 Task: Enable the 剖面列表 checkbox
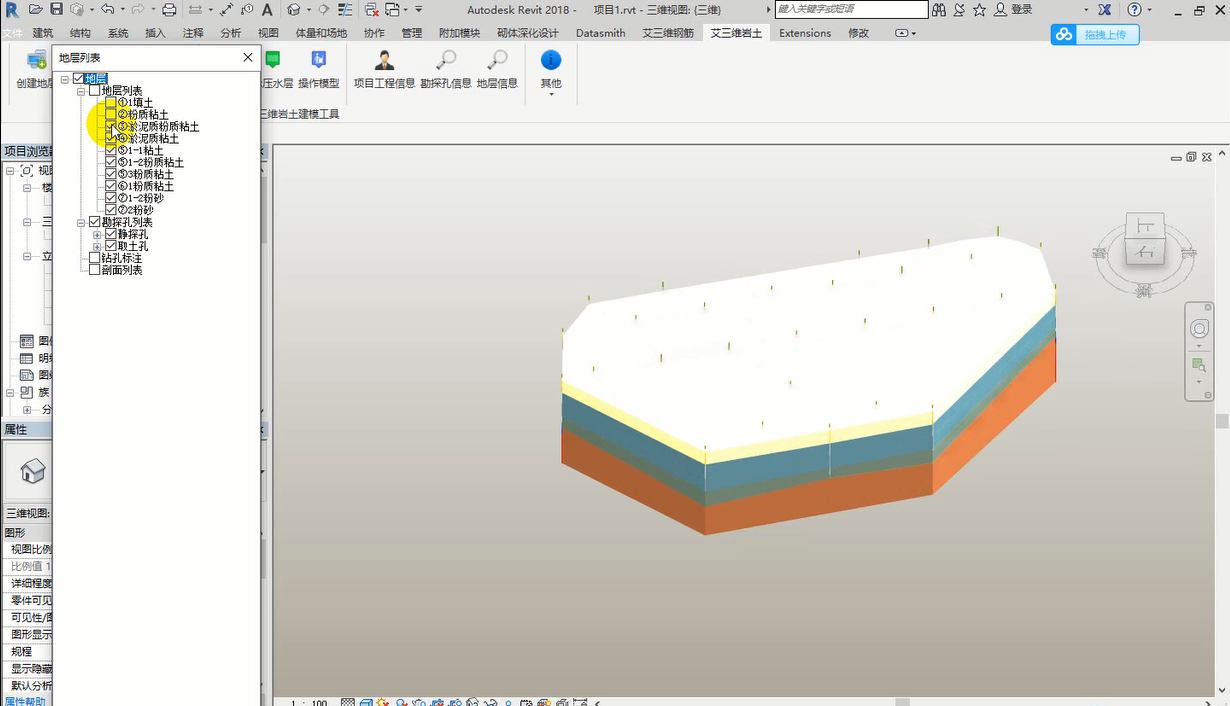pos(95,270)
